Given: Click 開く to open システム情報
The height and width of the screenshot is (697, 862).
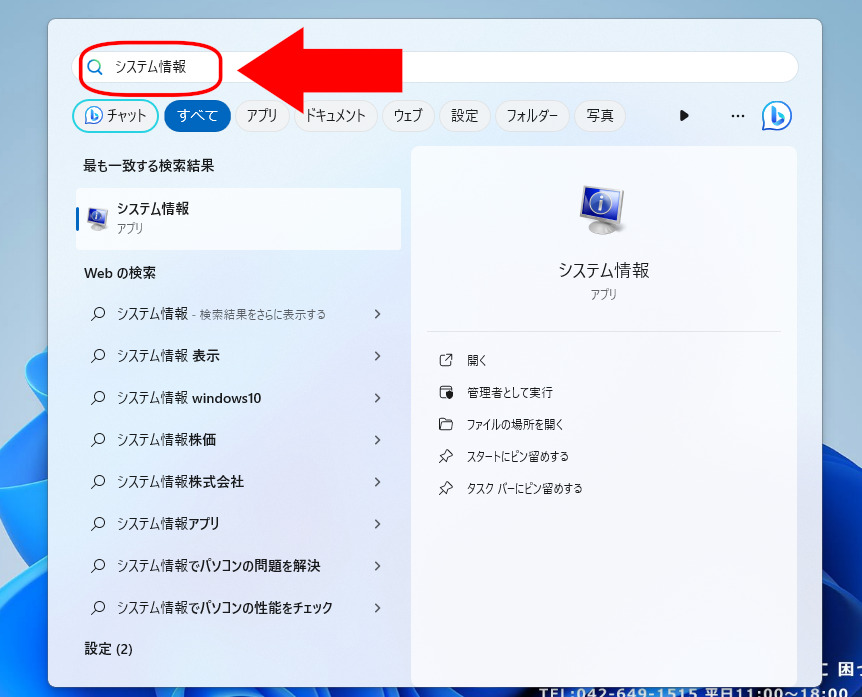Looking at the screenshot, I should point(477,360).
